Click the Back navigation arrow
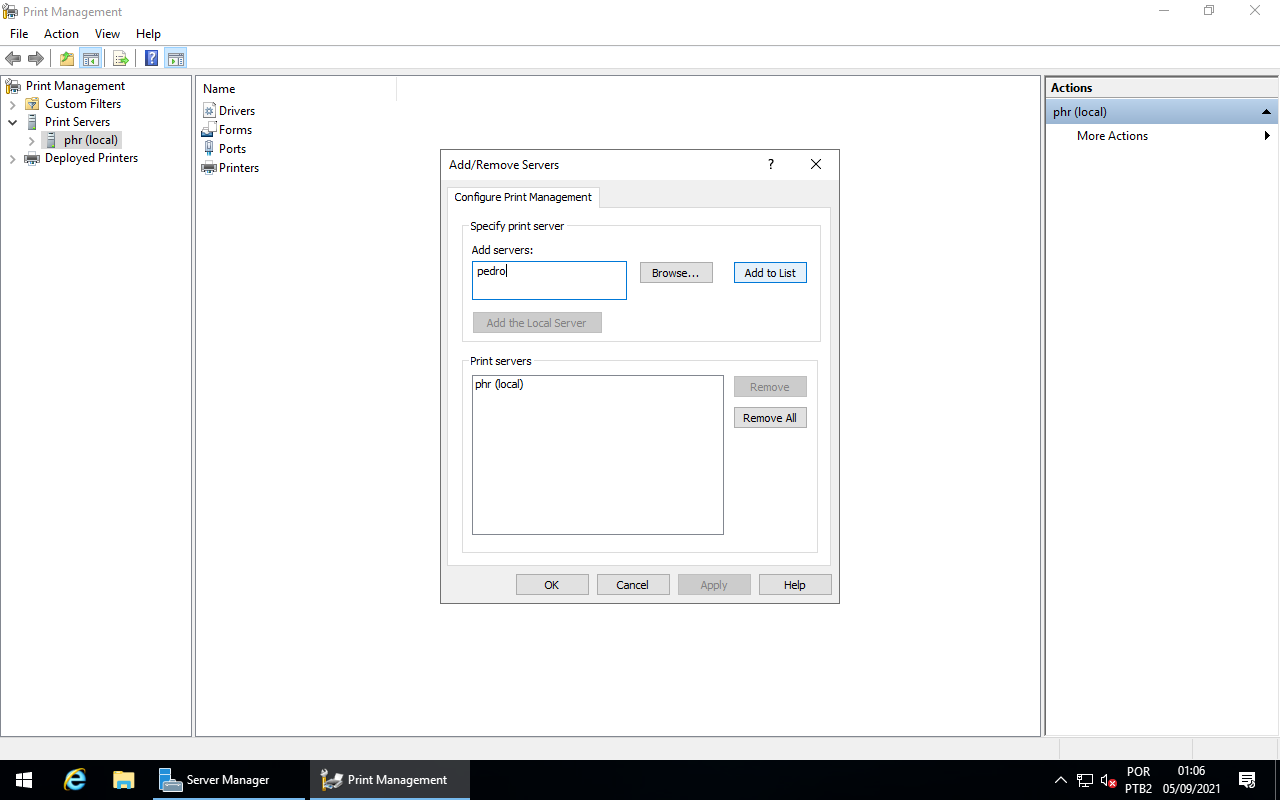This screenshot has height=800, width=1280. pyautogui.click(x=13, y=57)
